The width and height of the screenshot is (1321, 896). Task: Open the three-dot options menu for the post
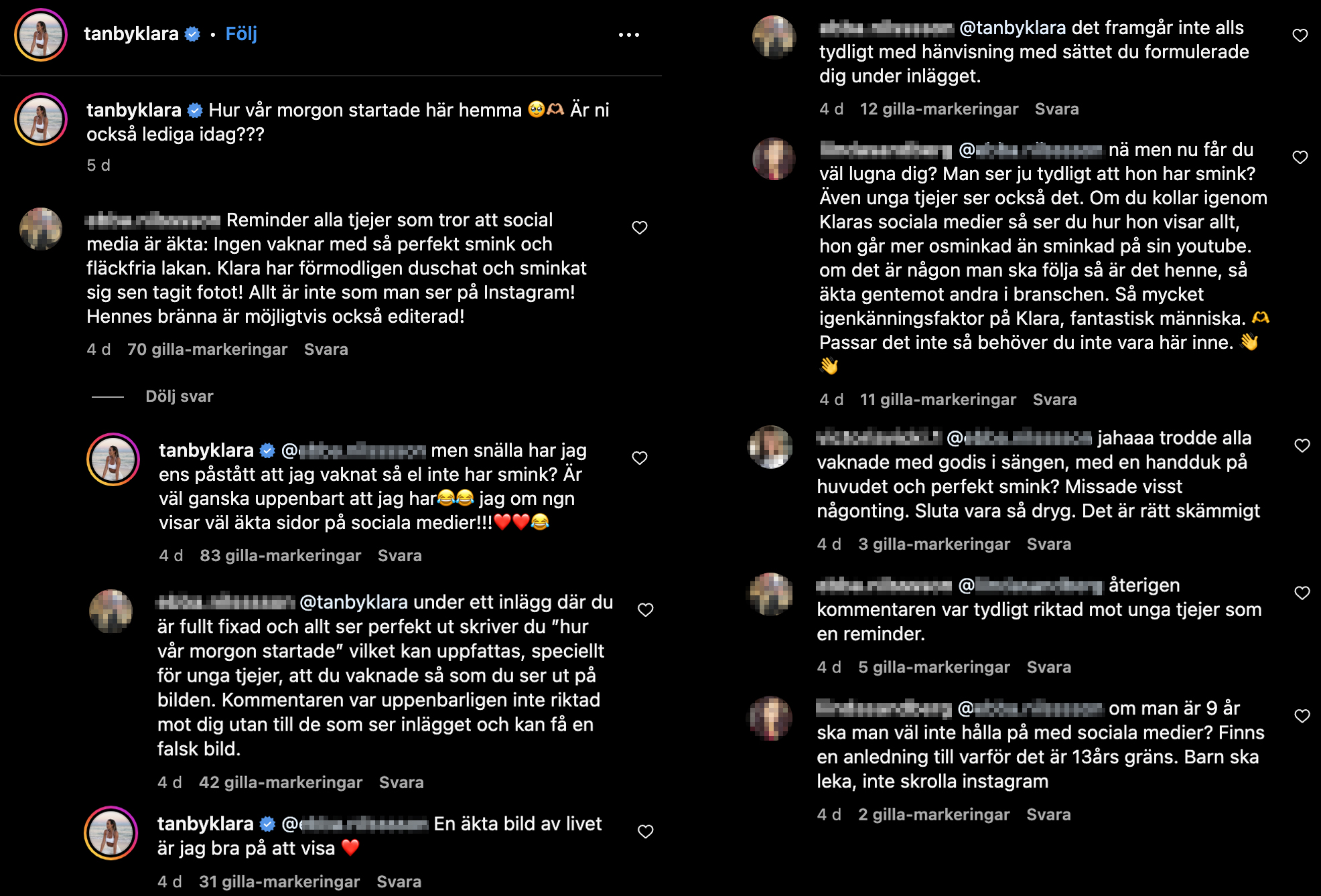point(628,33)
